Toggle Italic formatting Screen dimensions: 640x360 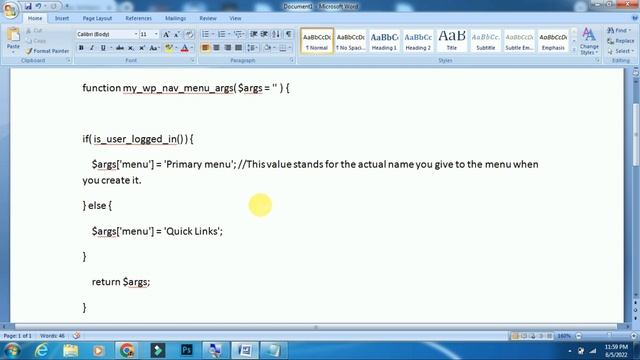pyautogui.click(x=92, y=48)
